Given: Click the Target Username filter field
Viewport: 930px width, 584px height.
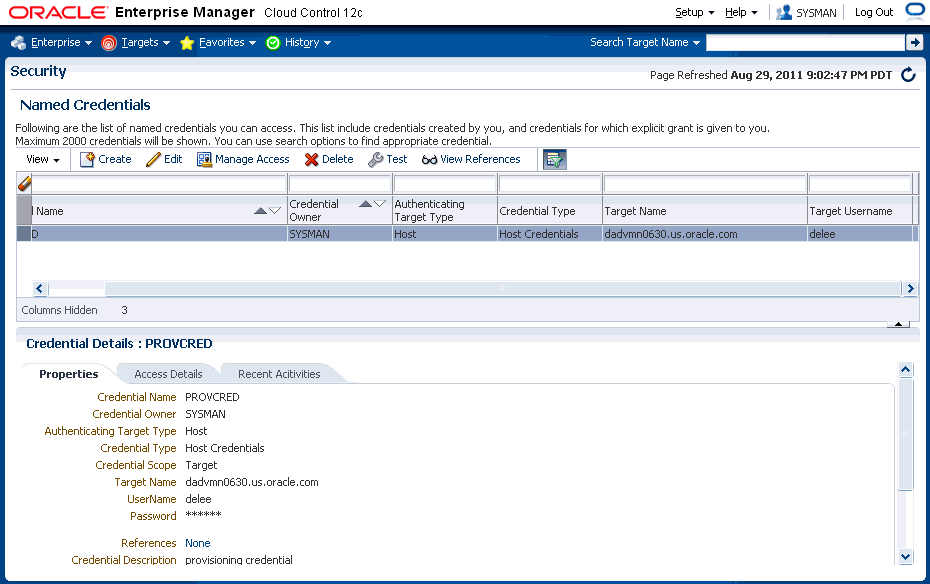Looking at the screenshot, I should [860, 184].
